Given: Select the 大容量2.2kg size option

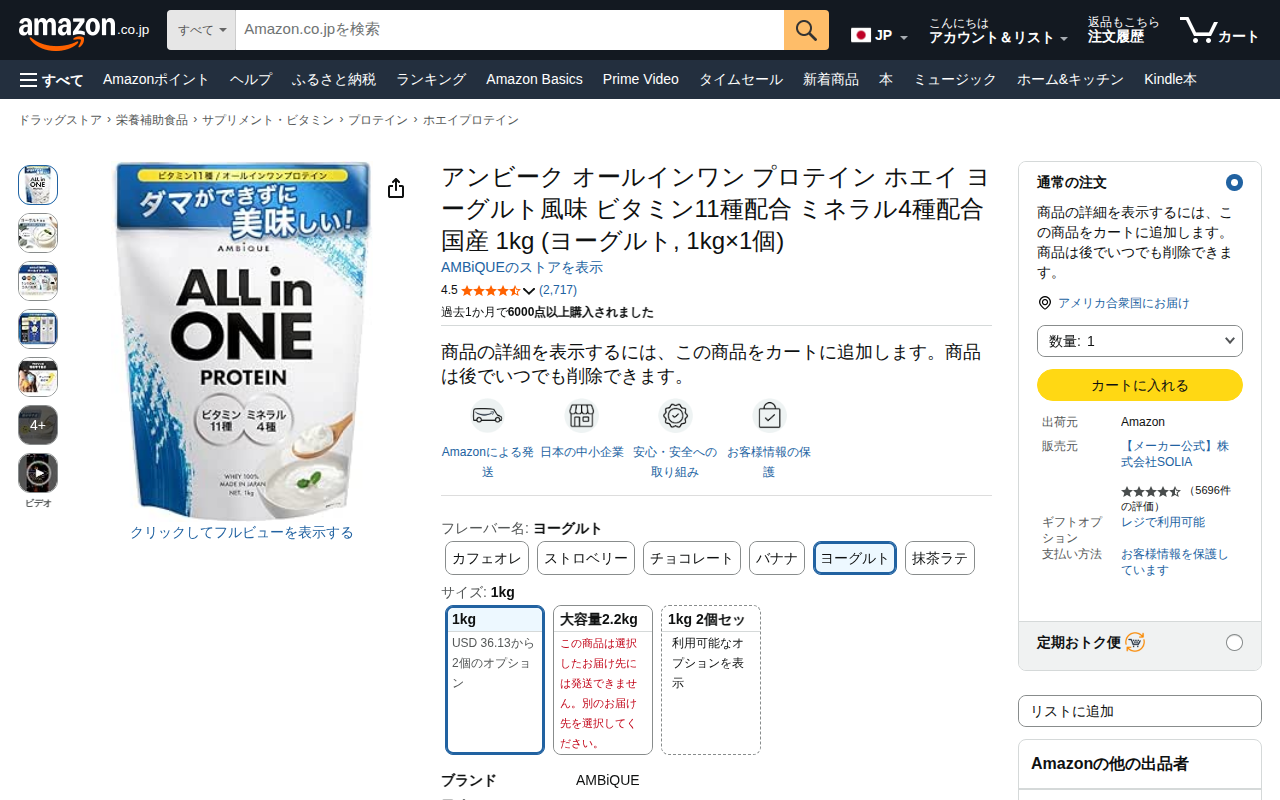Looking at the screenshot, I should 603,680.
